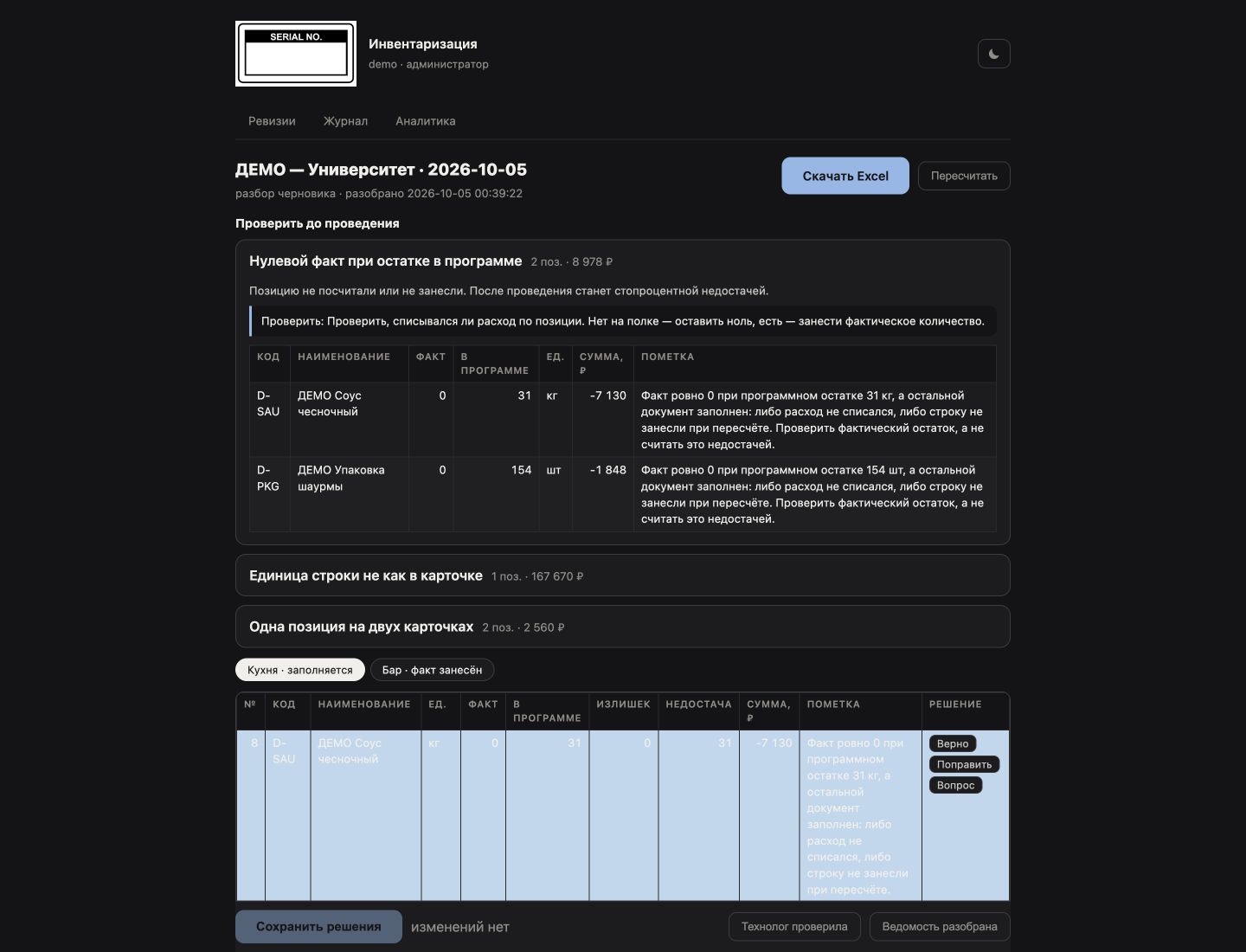1246x952 pixels.
Task: Click the Проверить до проведения heading
Action: click(318, 223)
